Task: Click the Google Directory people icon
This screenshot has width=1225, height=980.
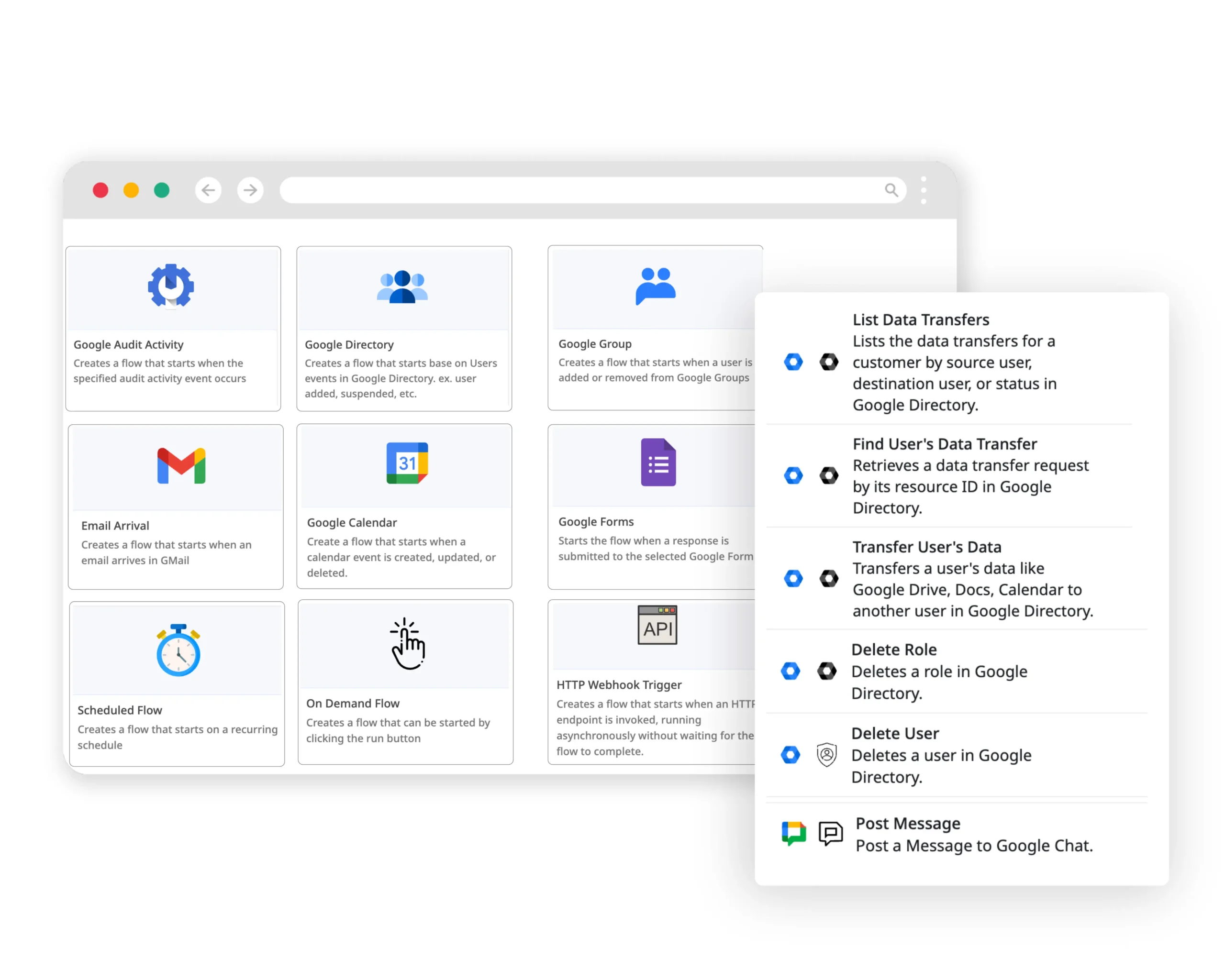Action: [402, 287]
